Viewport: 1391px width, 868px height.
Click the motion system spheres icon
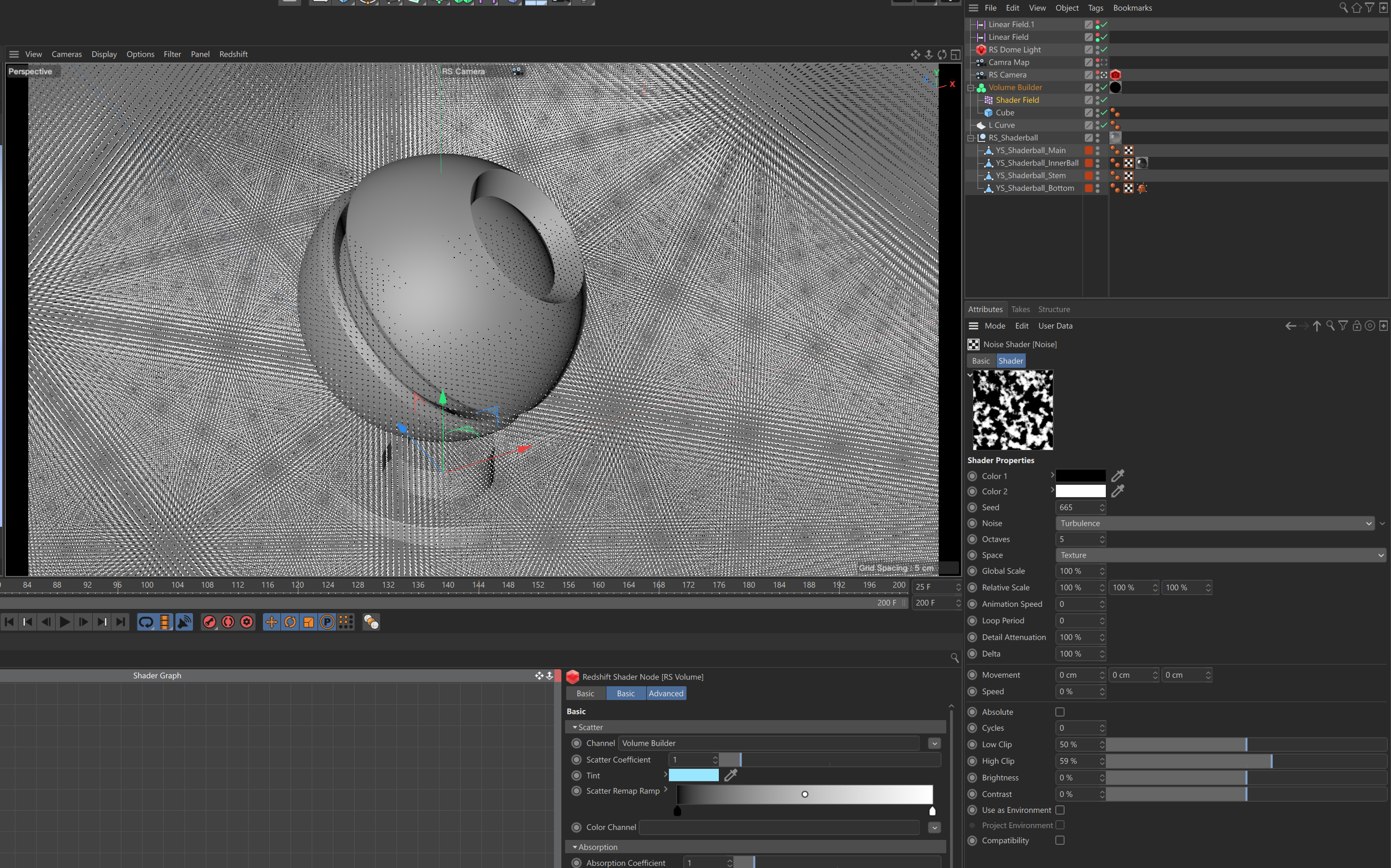[371, 622]
